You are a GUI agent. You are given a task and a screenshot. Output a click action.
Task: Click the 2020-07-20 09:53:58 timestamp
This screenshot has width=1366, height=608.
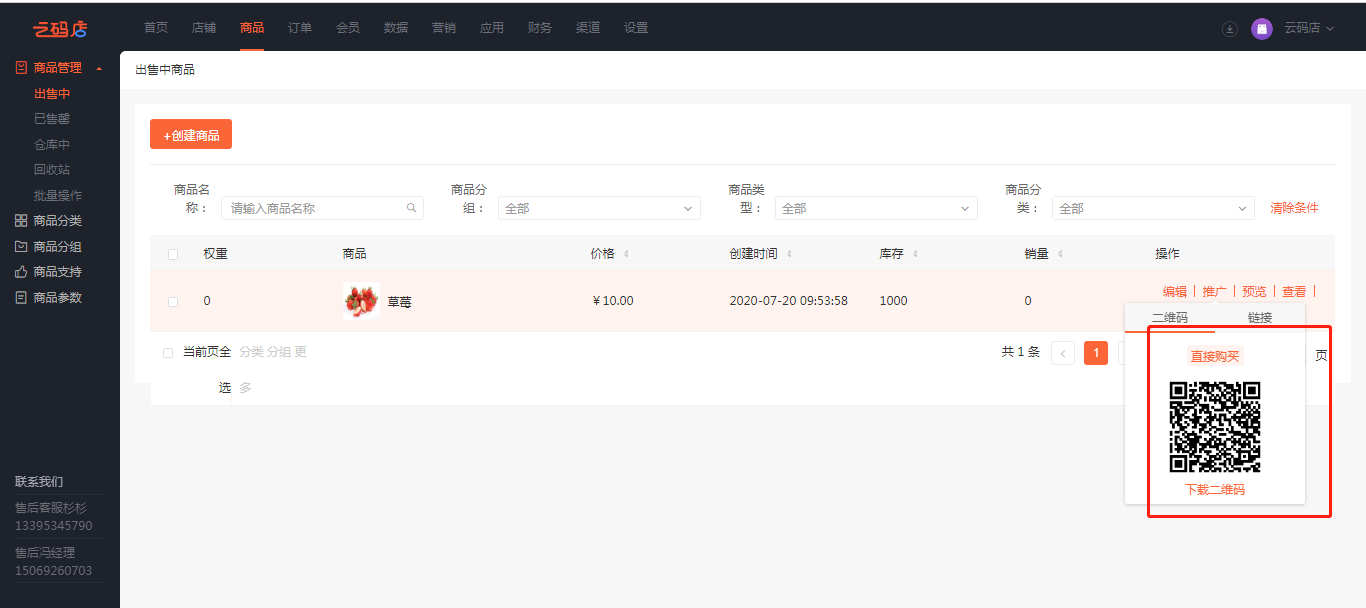(789, 301)
